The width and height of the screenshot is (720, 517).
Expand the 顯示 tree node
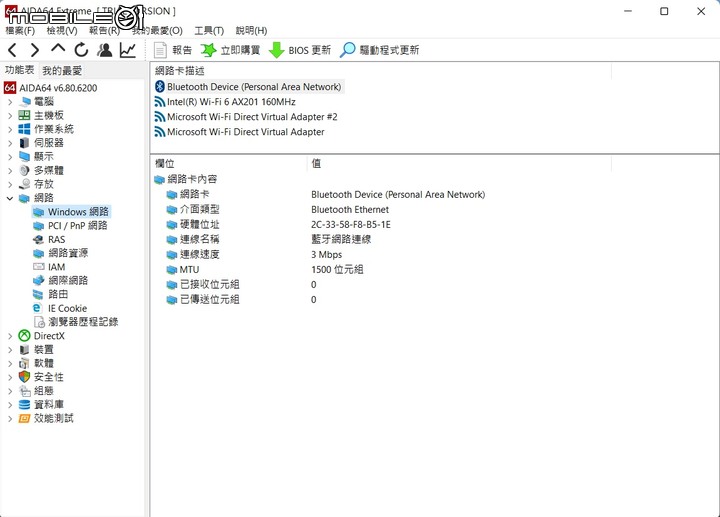(x=10, y=157)
